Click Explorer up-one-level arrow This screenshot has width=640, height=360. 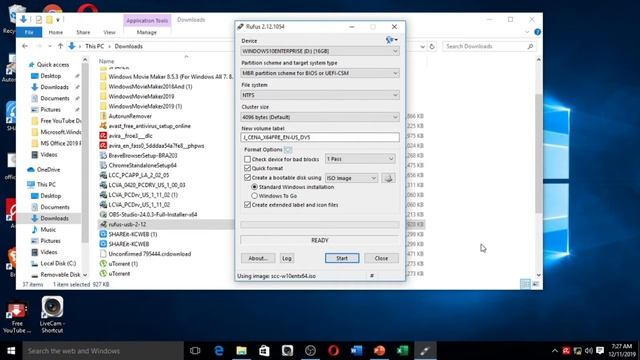pos(60,46)
